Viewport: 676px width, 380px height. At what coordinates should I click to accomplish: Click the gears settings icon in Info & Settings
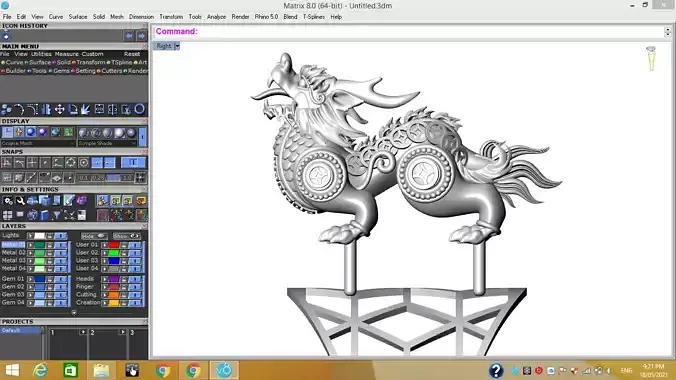pyautogui.click(x=8, y=201)
